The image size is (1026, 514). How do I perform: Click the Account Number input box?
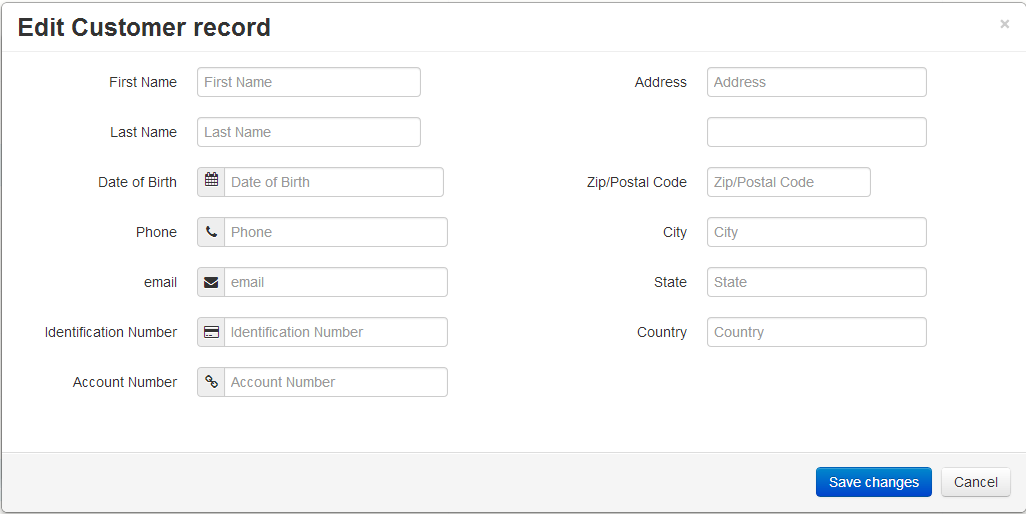(x=336, y=382)
